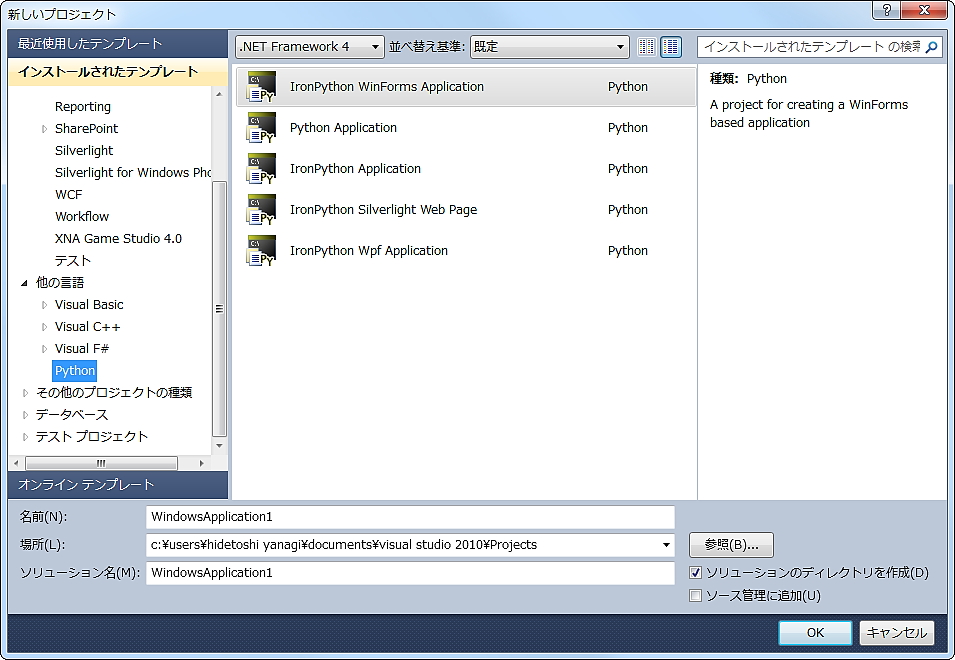The image size is (955, 660).
Task: Select XNA Game Studio 4.0 category
Action: (118, 239)
